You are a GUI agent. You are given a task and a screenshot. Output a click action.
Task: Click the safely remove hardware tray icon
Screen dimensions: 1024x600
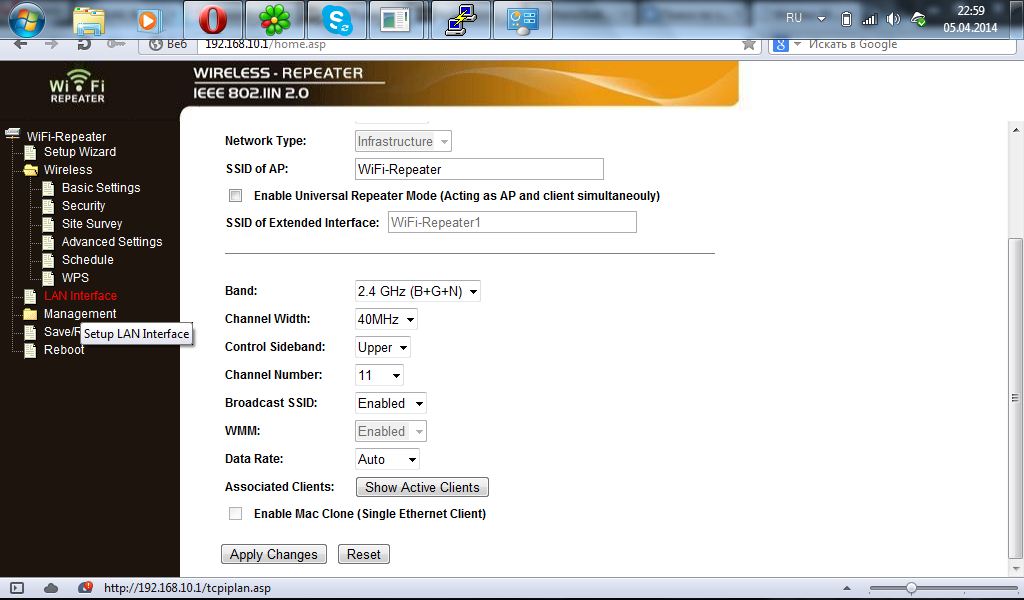(x=918, y=19)
